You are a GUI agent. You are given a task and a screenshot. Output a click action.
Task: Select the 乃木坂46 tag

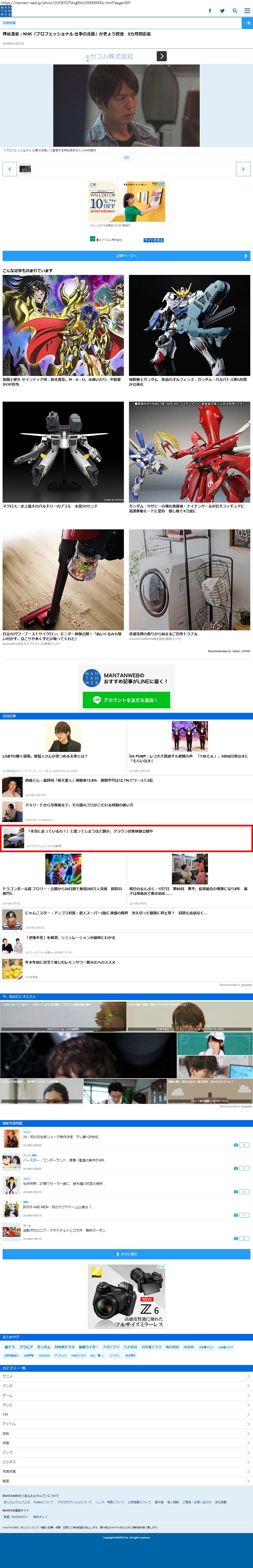[x=130, y=1347]
